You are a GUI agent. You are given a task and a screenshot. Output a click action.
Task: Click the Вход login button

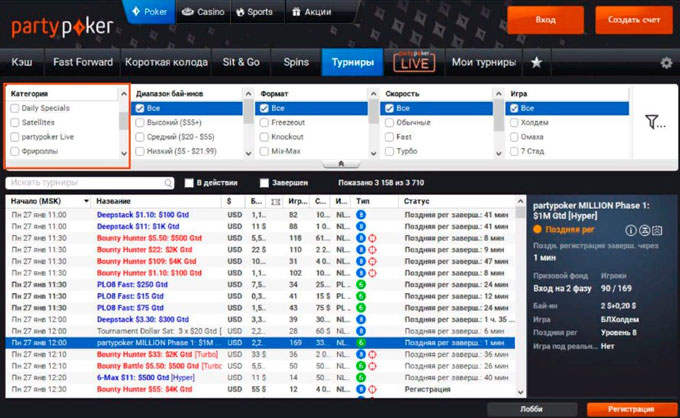tap(545, 19)
